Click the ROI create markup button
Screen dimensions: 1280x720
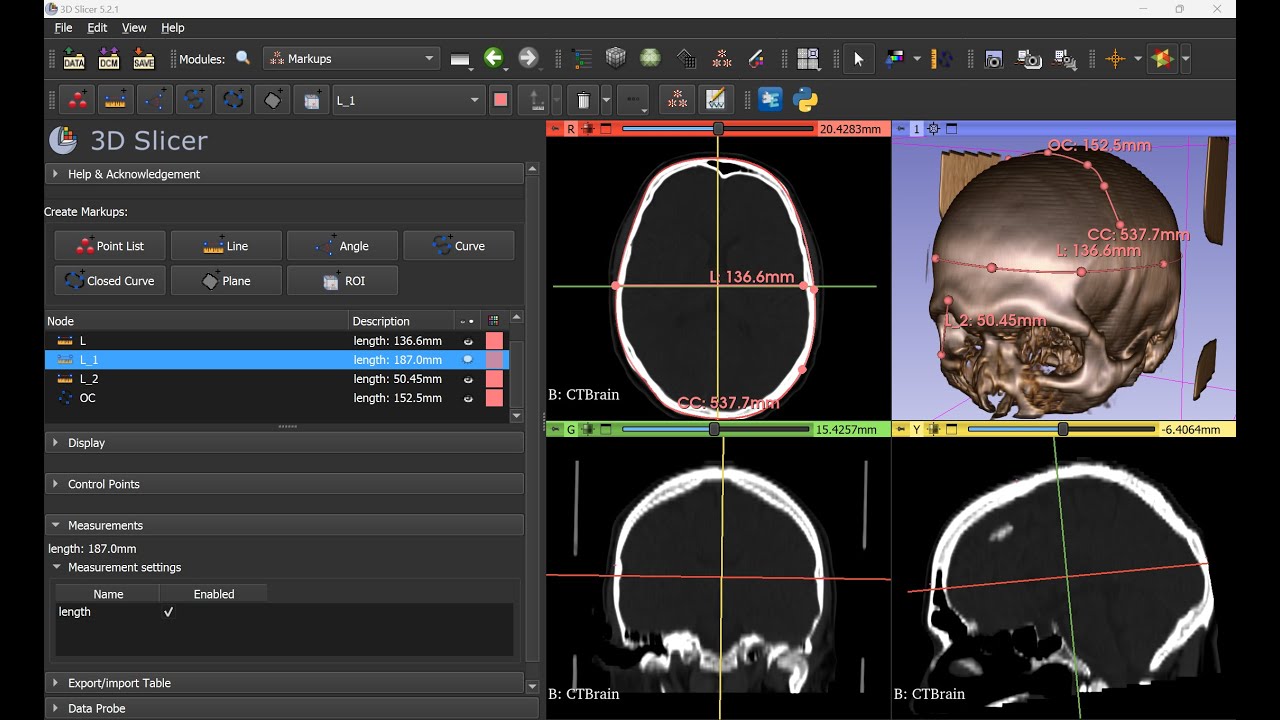click(x=342, y=281)
